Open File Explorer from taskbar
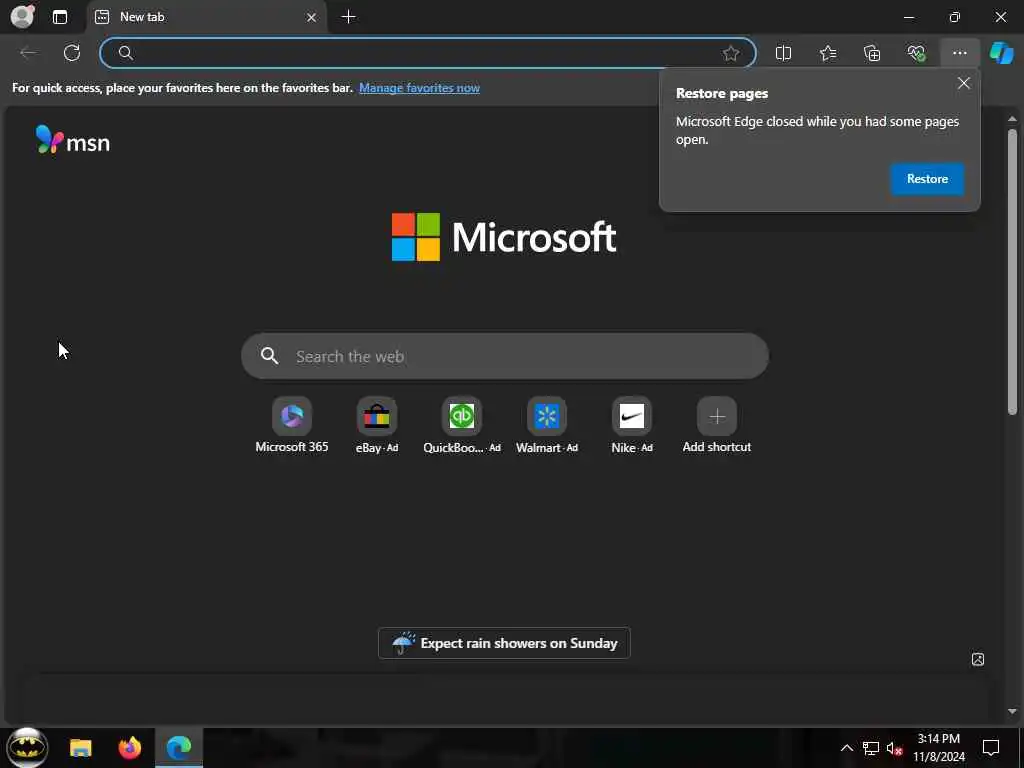 pos(80,748)
